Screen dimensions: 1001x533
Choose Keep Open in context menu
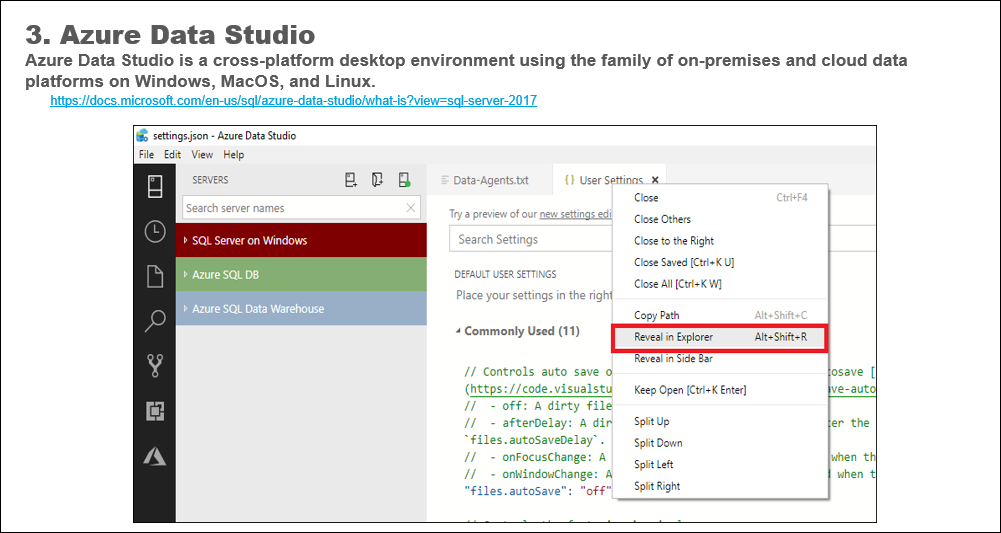[720, 390]
